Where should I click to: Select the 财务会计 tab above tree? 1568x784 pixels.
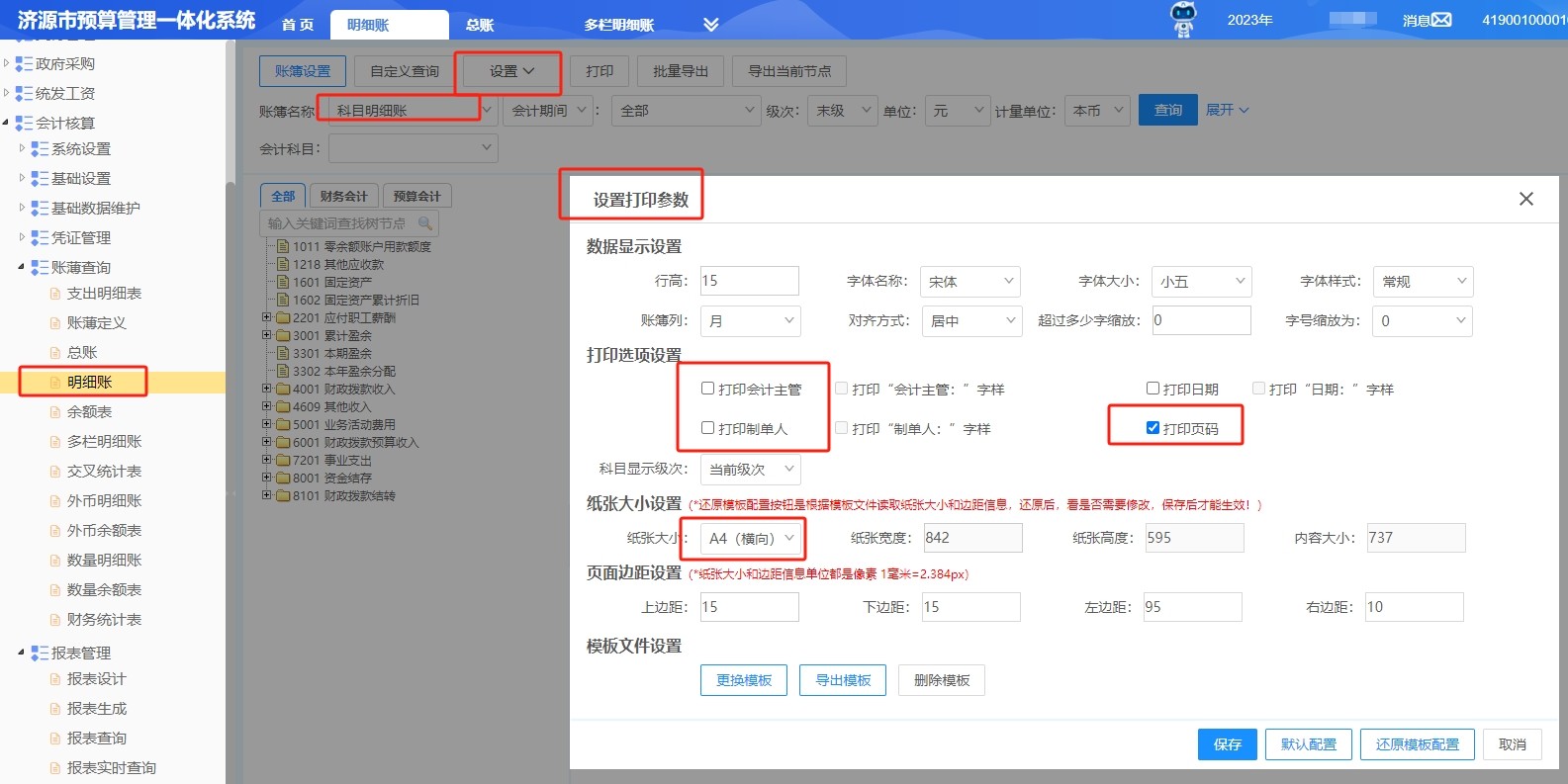pyautogui.click(x=343, y=196)
